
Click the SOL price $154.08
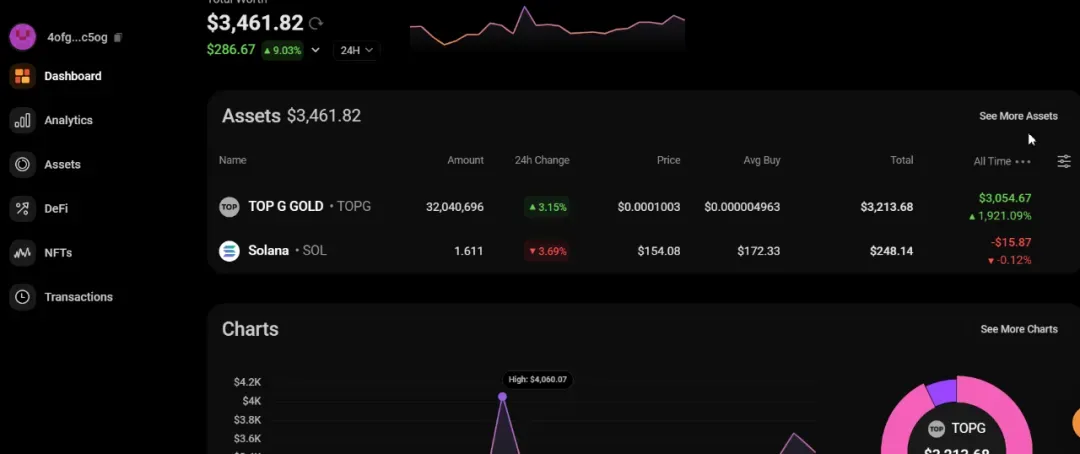click(659, 251)
